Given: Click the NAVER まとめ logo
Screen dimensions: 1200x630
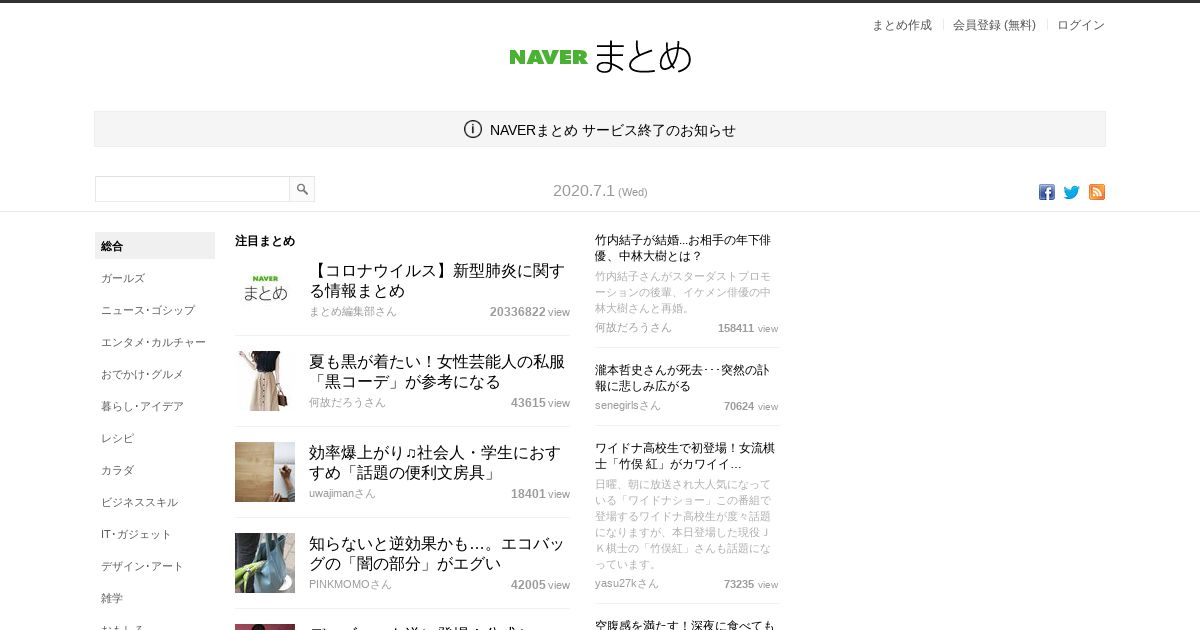Looking at the screenshot, I should (600, 57).
